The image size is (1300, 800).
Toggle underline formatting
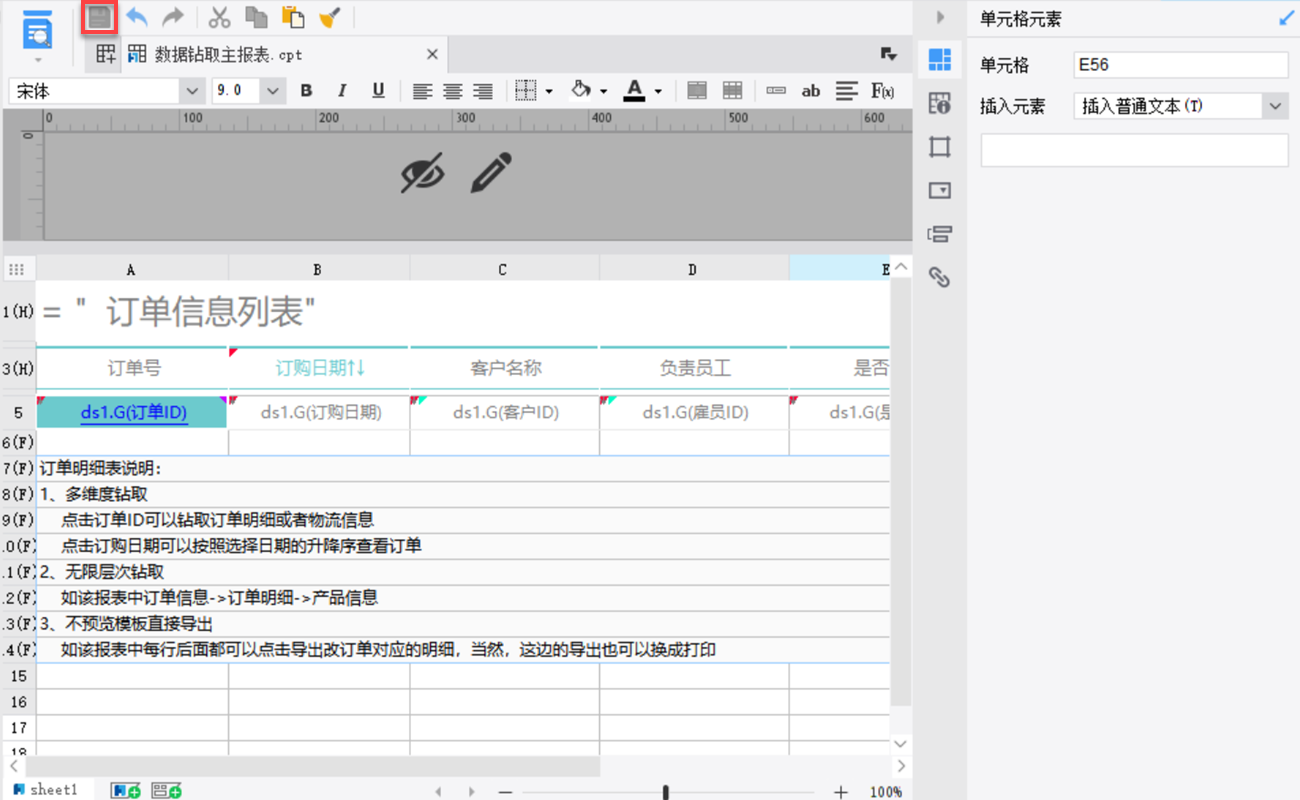click(378, 91)
